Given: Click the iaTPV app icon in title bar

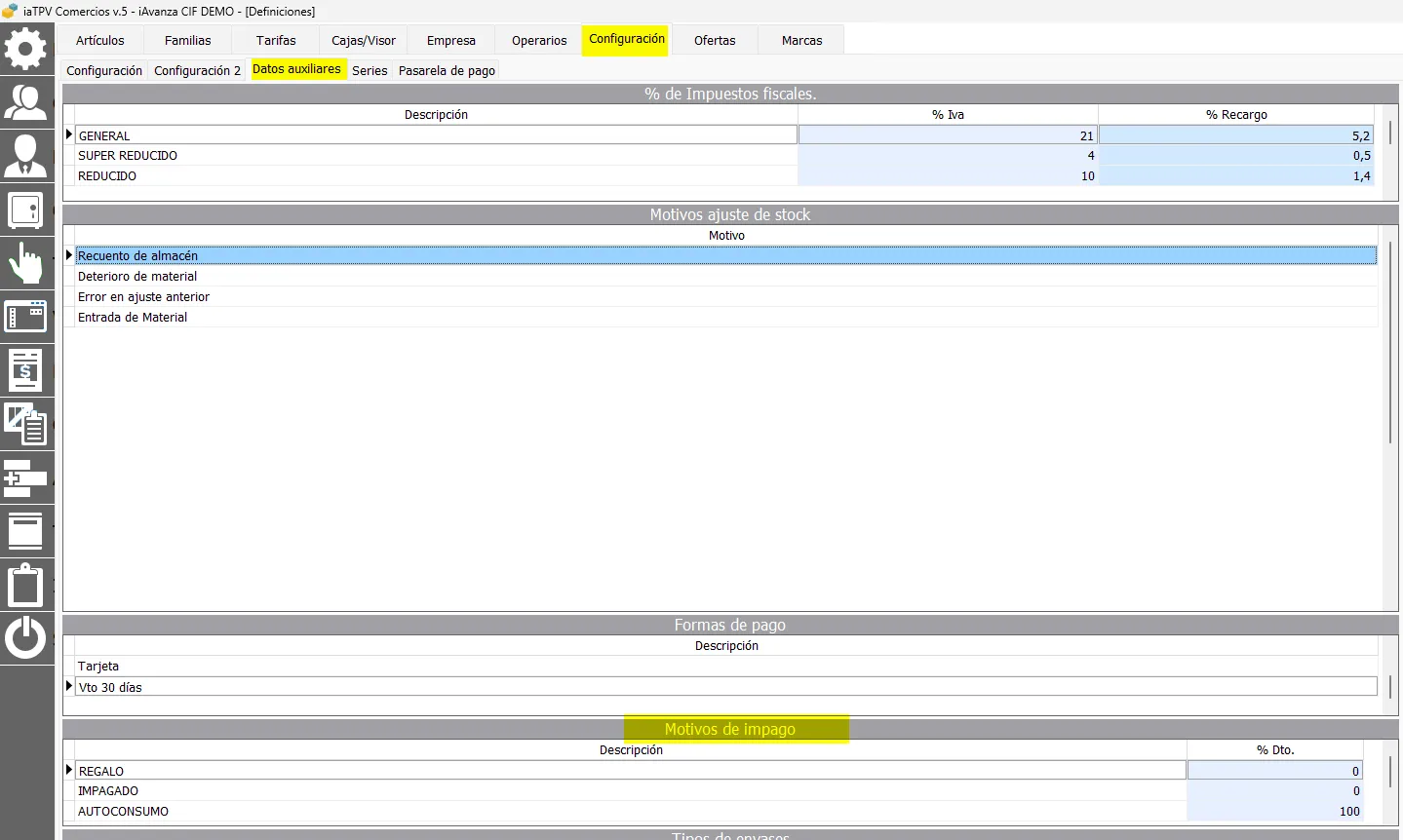Looking at the screenshot, I should tap(10, 12).
